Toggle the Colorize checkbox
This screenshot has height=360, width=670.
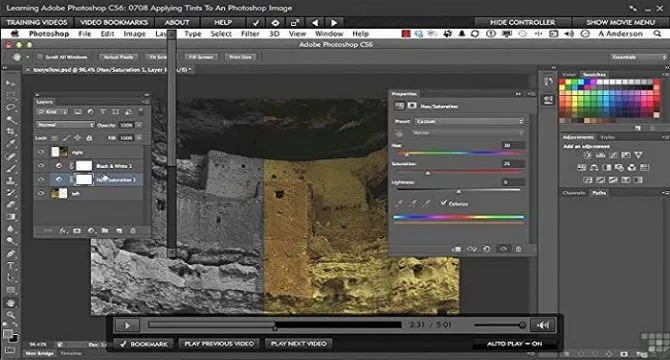pyautogui.click(x=444, y=203)
